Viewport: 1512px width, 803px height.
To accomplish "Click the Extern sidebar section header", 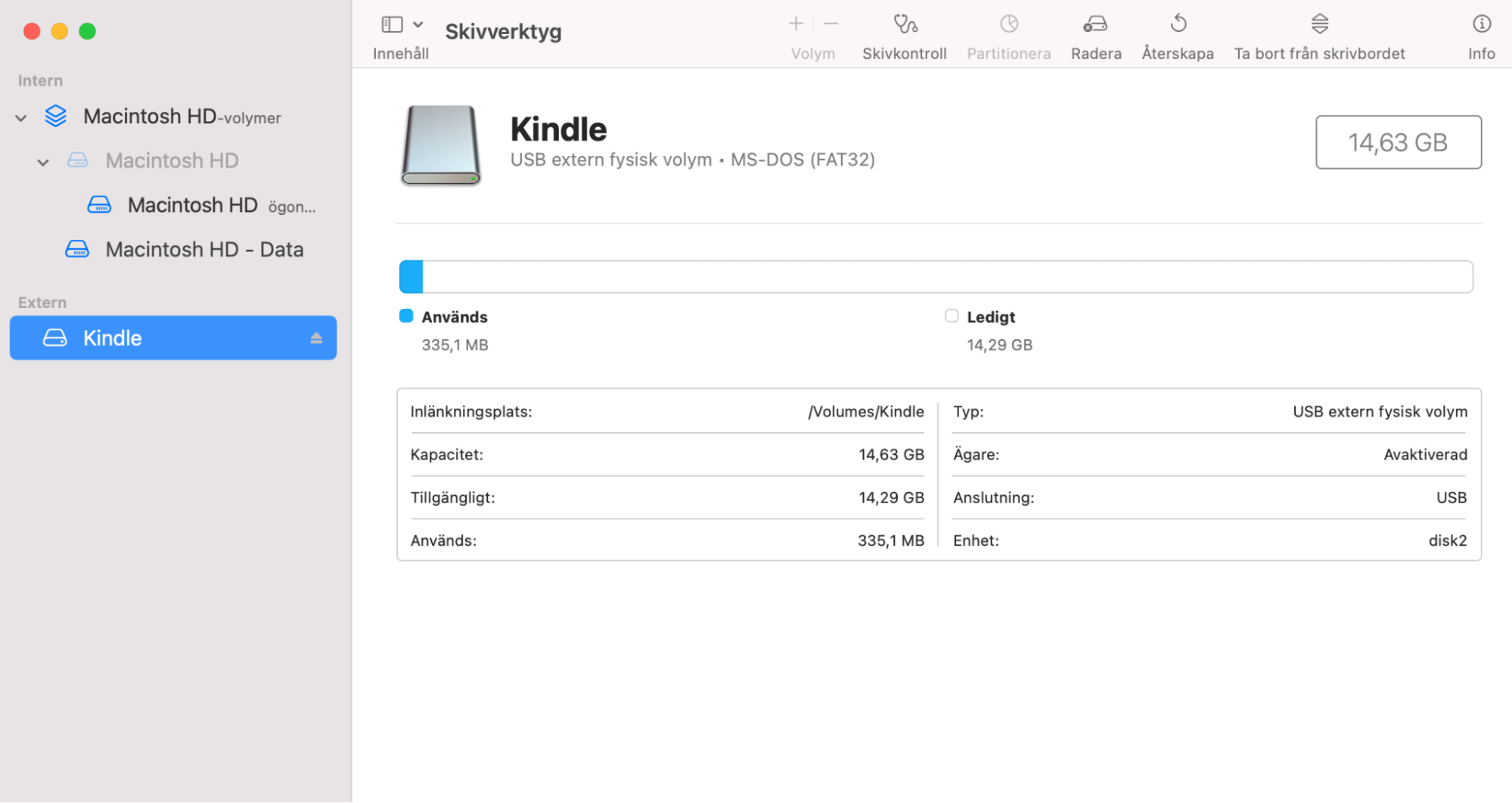I will (42, 303).
